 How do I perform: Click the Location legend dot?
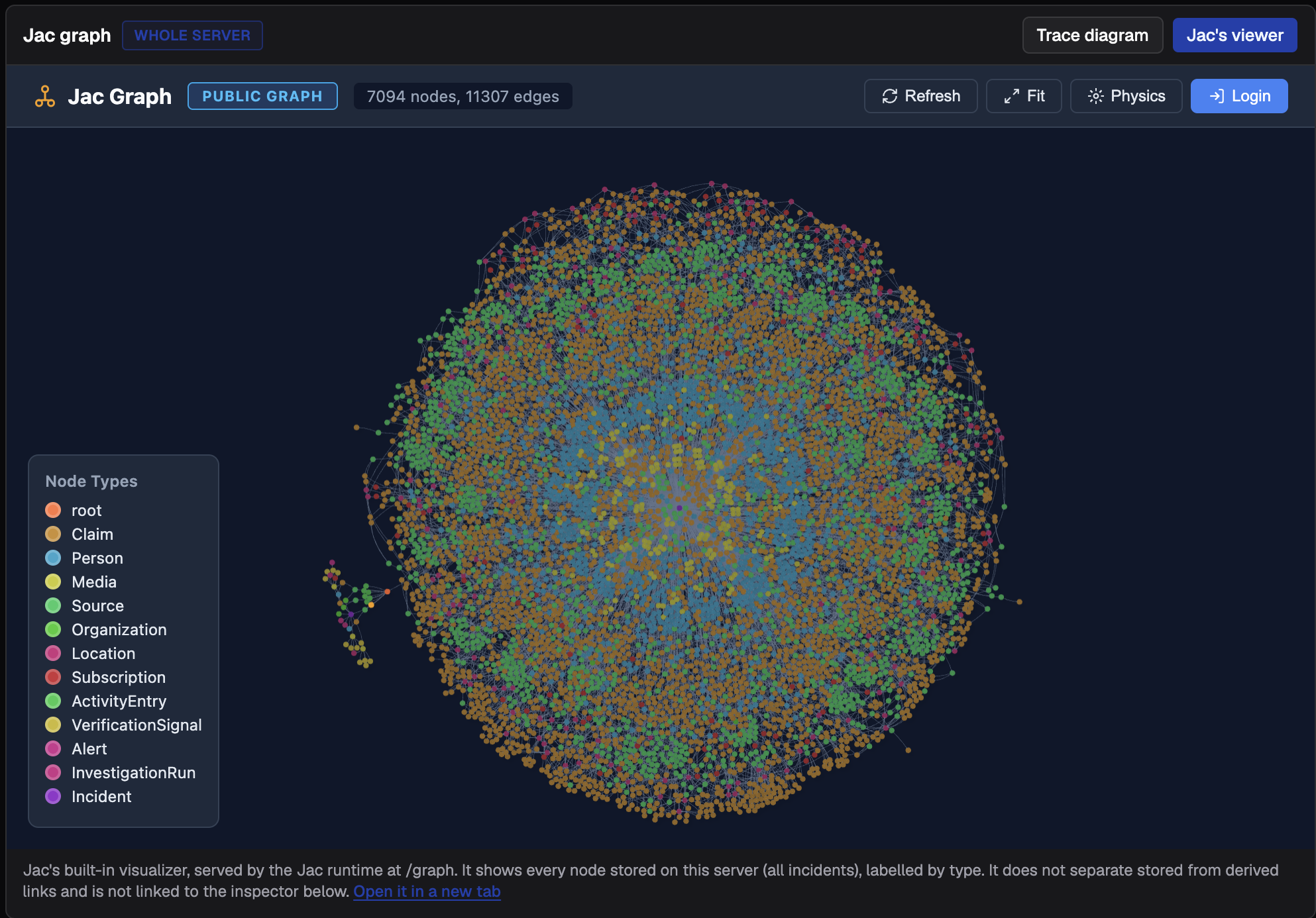[x=53, y=653]
